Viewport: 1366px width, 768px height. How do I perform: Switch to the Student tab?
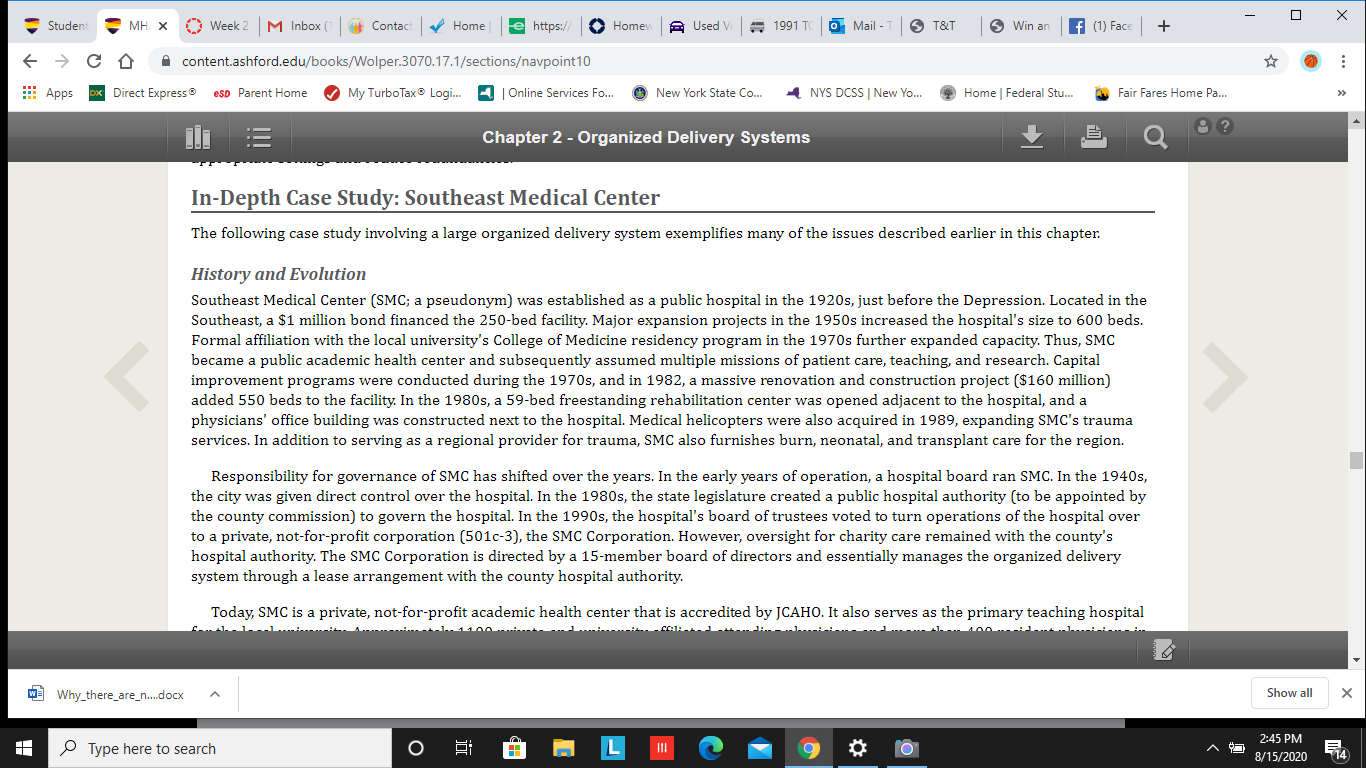click(x=56, y=26)
